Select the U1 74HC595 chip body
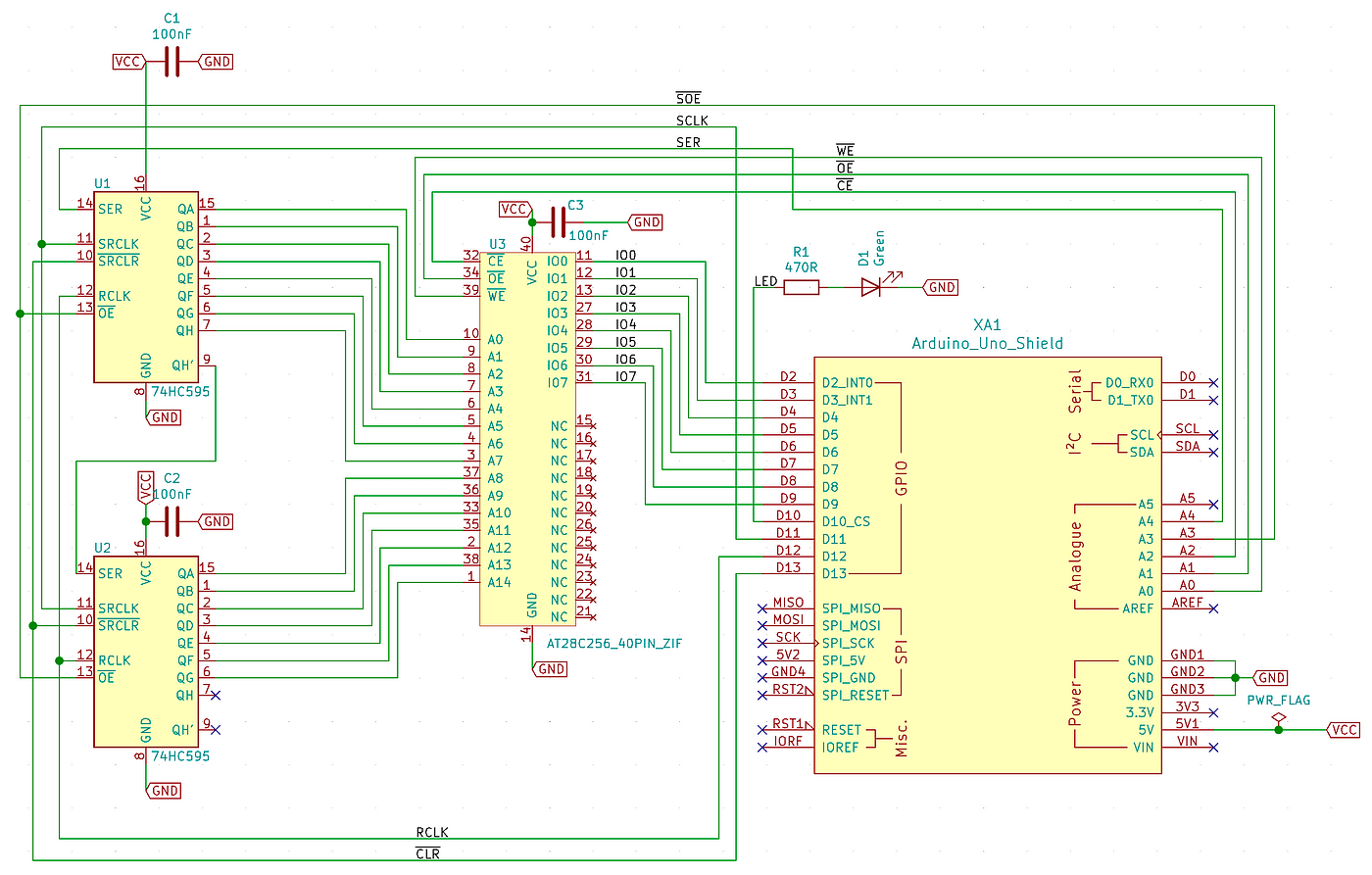This screenshot has width=1372, height=875. click(146, 287)
